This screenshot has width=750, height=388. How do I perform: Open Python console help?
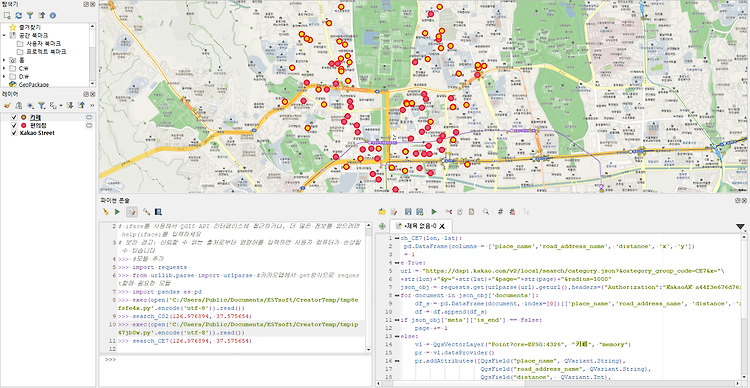pos(158,211)
